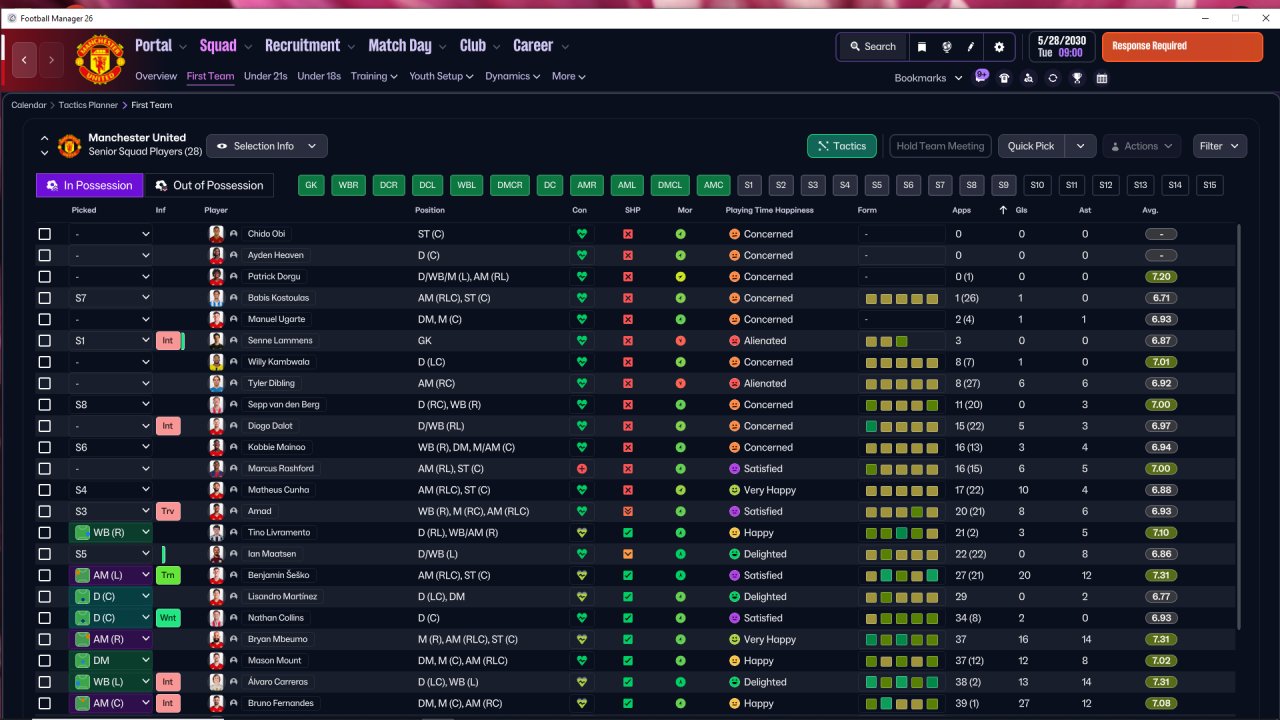Click the pencil edit icon in the toolbar
The width and height of the screenshot is (1280, 720).
point(970,47)
